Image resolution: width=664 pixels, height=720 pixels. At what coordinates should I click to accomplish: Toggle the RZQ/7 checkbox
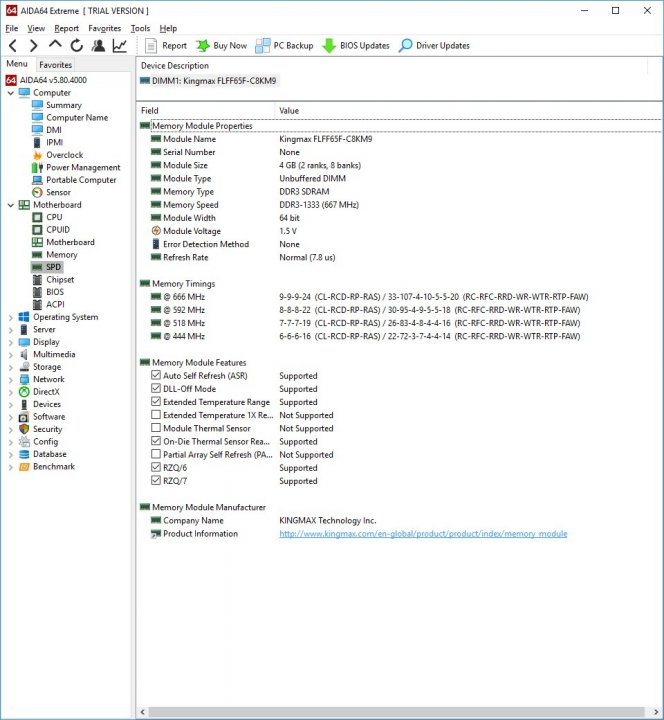[156, 480]
